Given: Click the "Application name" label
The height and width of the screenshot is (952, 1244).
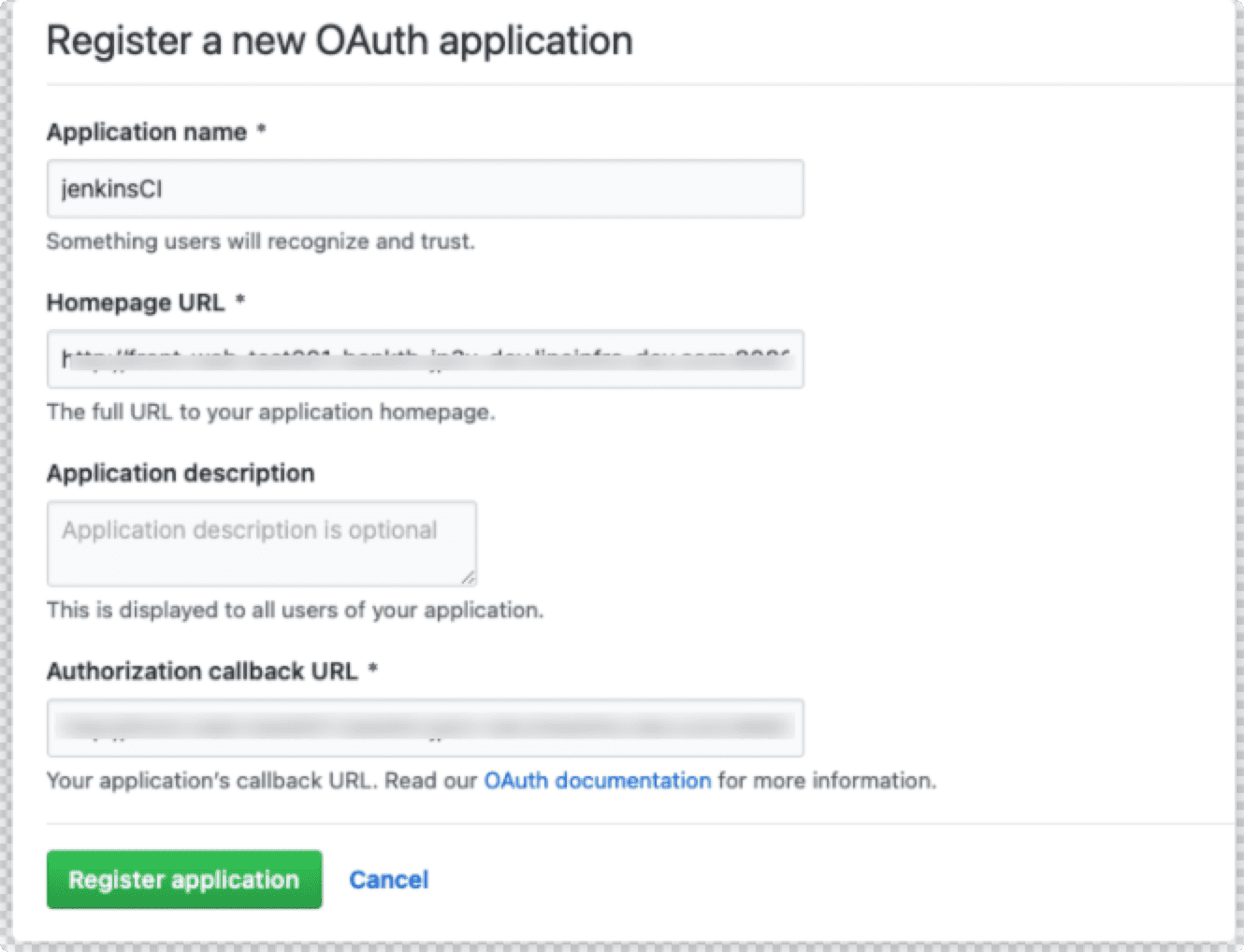Looking at the screenshot, I should click(x=147, y=133).
